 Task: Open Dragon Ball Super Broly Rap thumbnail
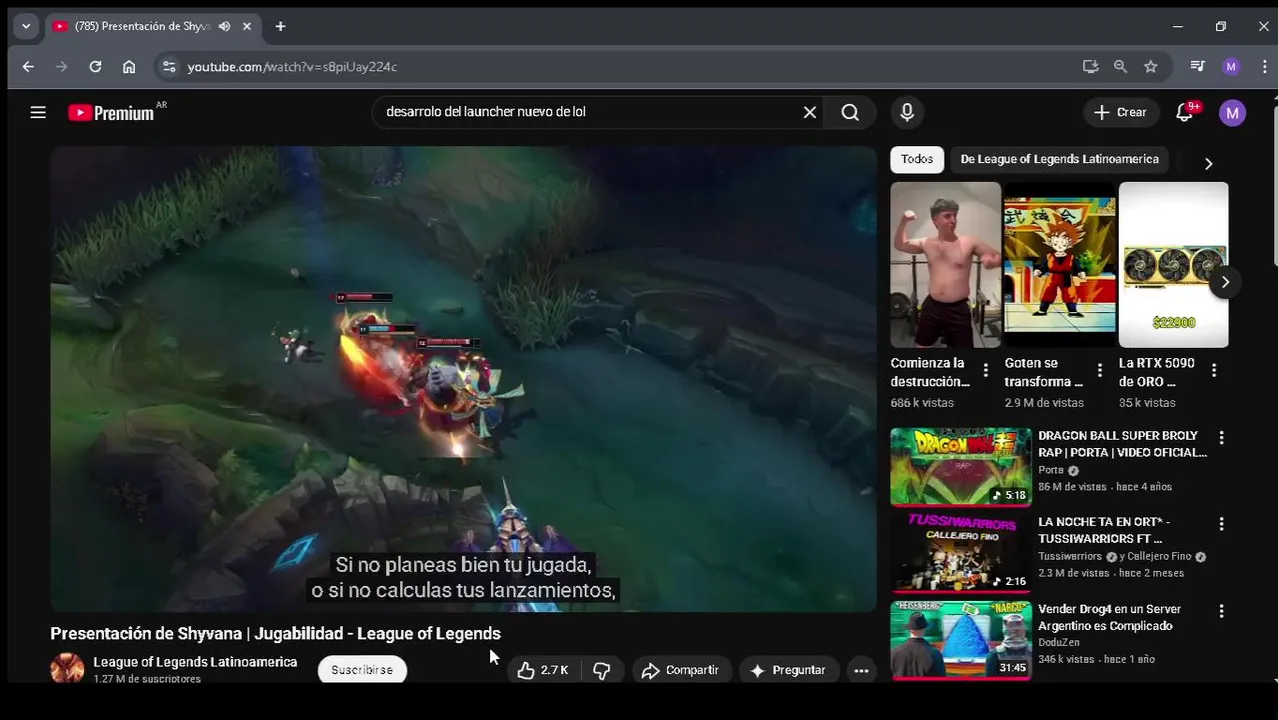coord(961,467)
